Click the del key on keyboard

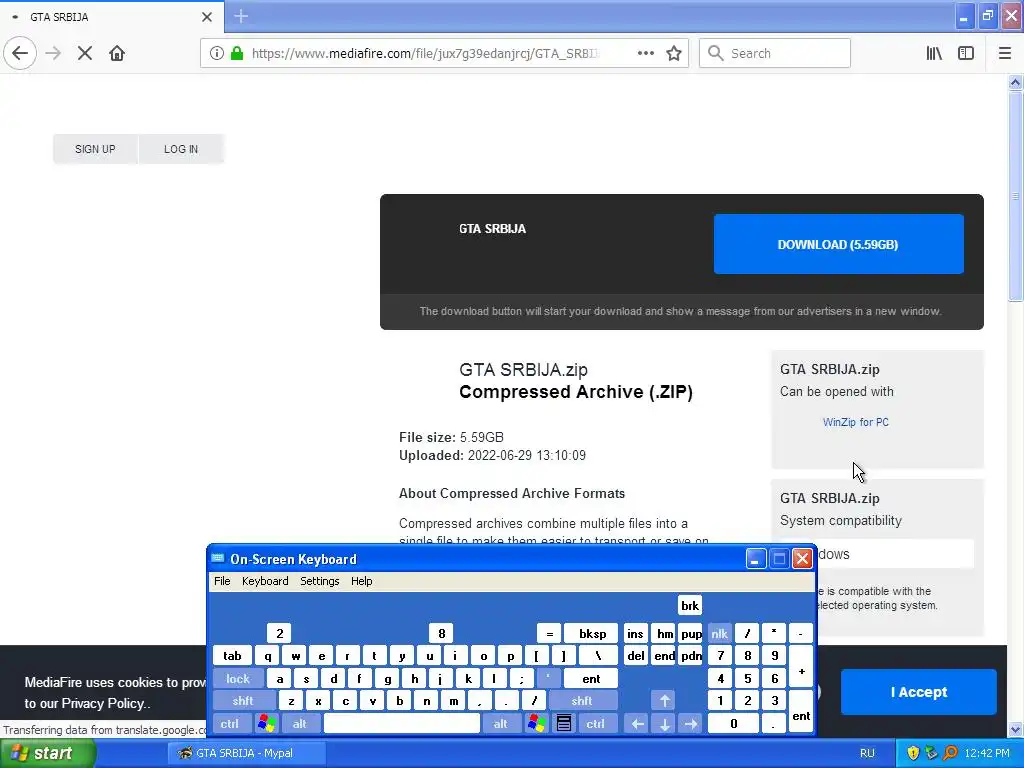tap(636, 656)
